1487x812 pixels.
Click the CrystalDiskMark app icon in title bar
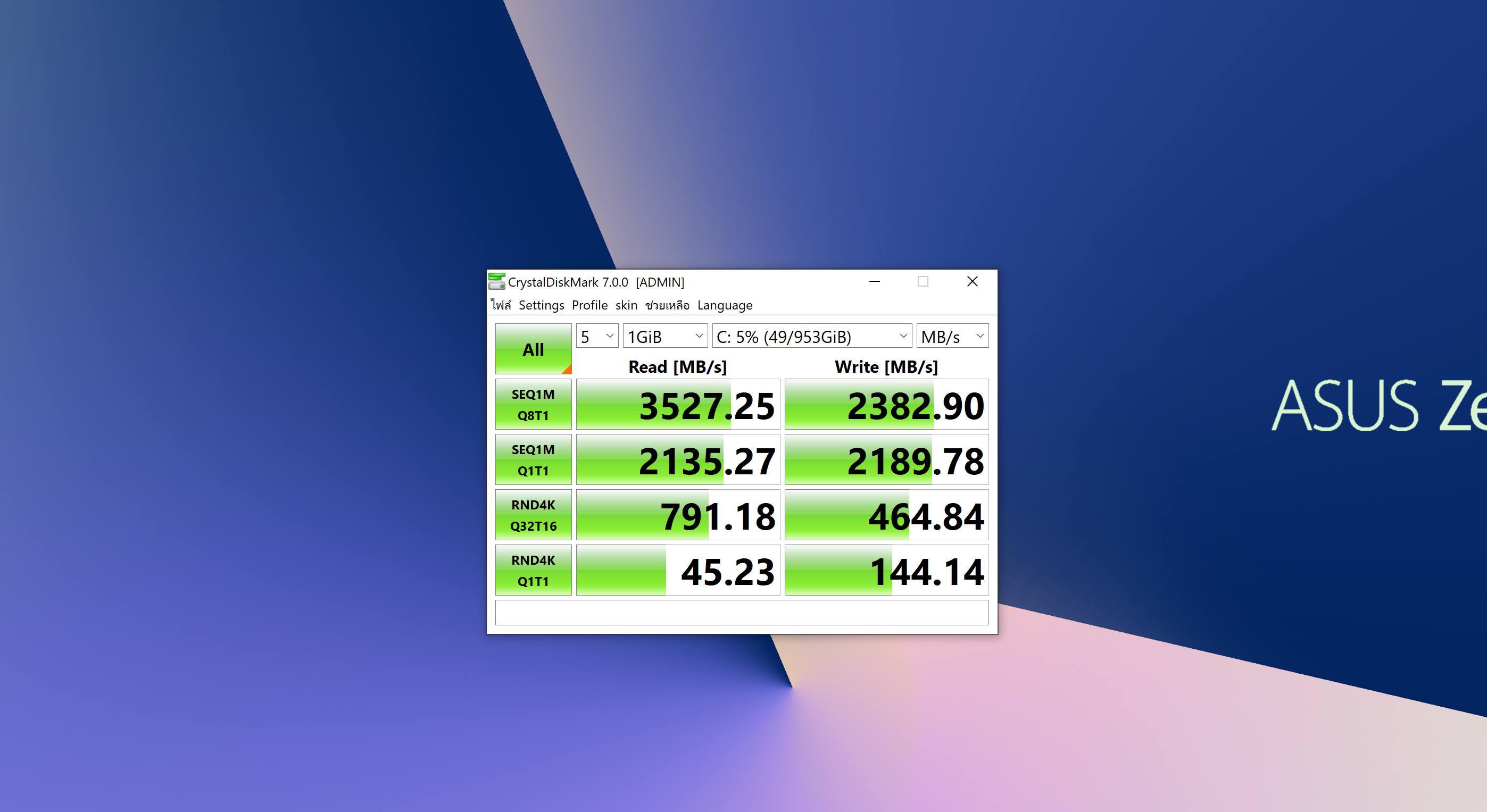click(496, 282)
